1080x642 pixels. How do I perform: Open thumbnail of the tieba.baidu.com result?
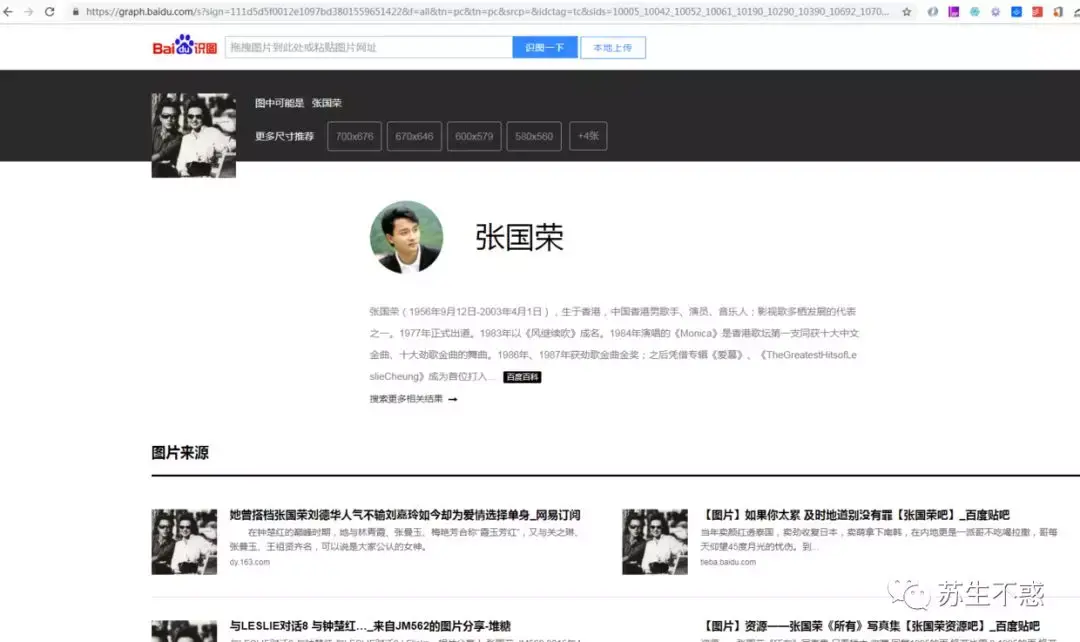(x=654, y=541)
